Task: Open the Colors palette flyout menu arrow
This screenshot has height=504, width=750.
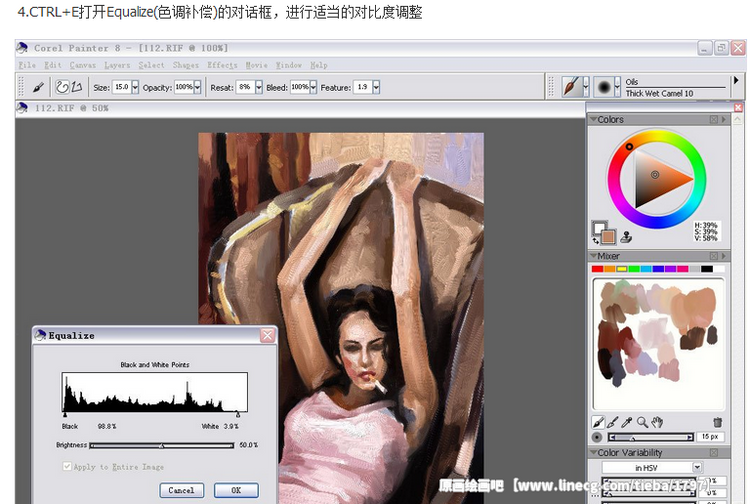Action: click(724, 120)
